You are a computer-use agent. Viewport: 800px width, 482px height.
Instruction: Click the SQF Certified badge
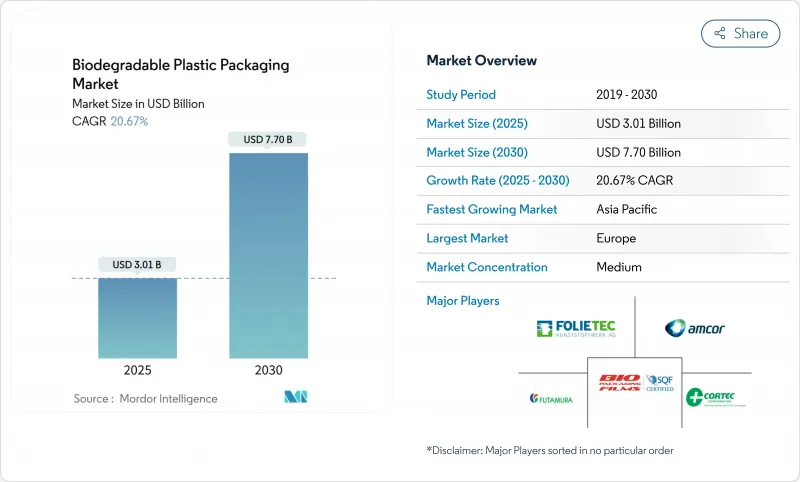pyautogui.click(x=661, y=384)
